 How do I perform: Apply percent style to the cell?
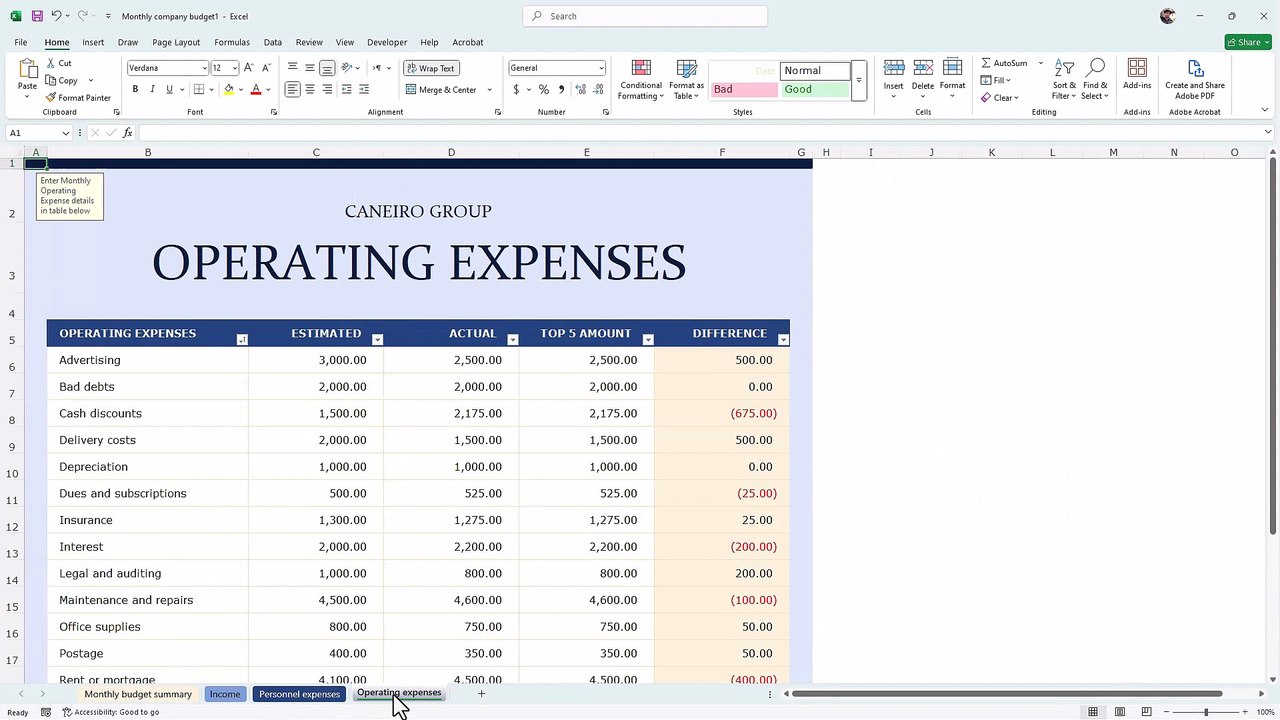544,89
